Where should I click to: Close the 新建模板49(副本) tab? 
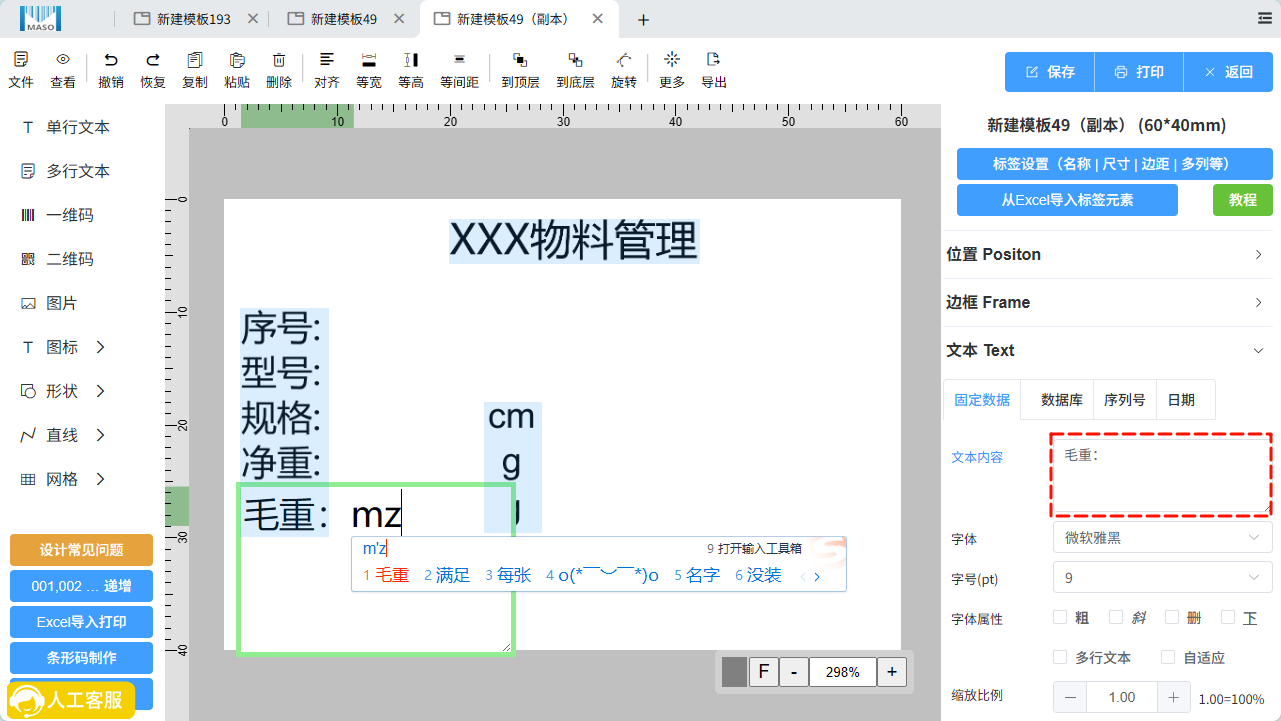tap(597, 19)
